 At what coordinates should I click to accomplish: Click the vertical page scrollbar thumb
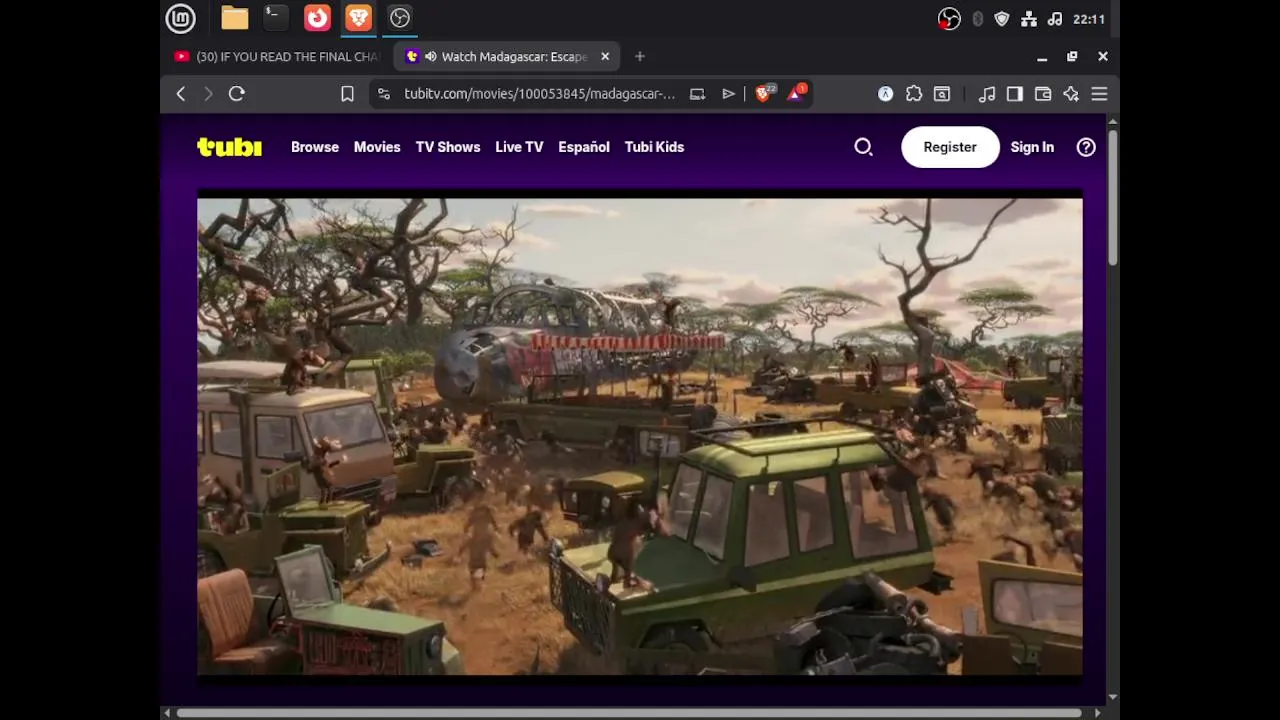pos(1113,198)
